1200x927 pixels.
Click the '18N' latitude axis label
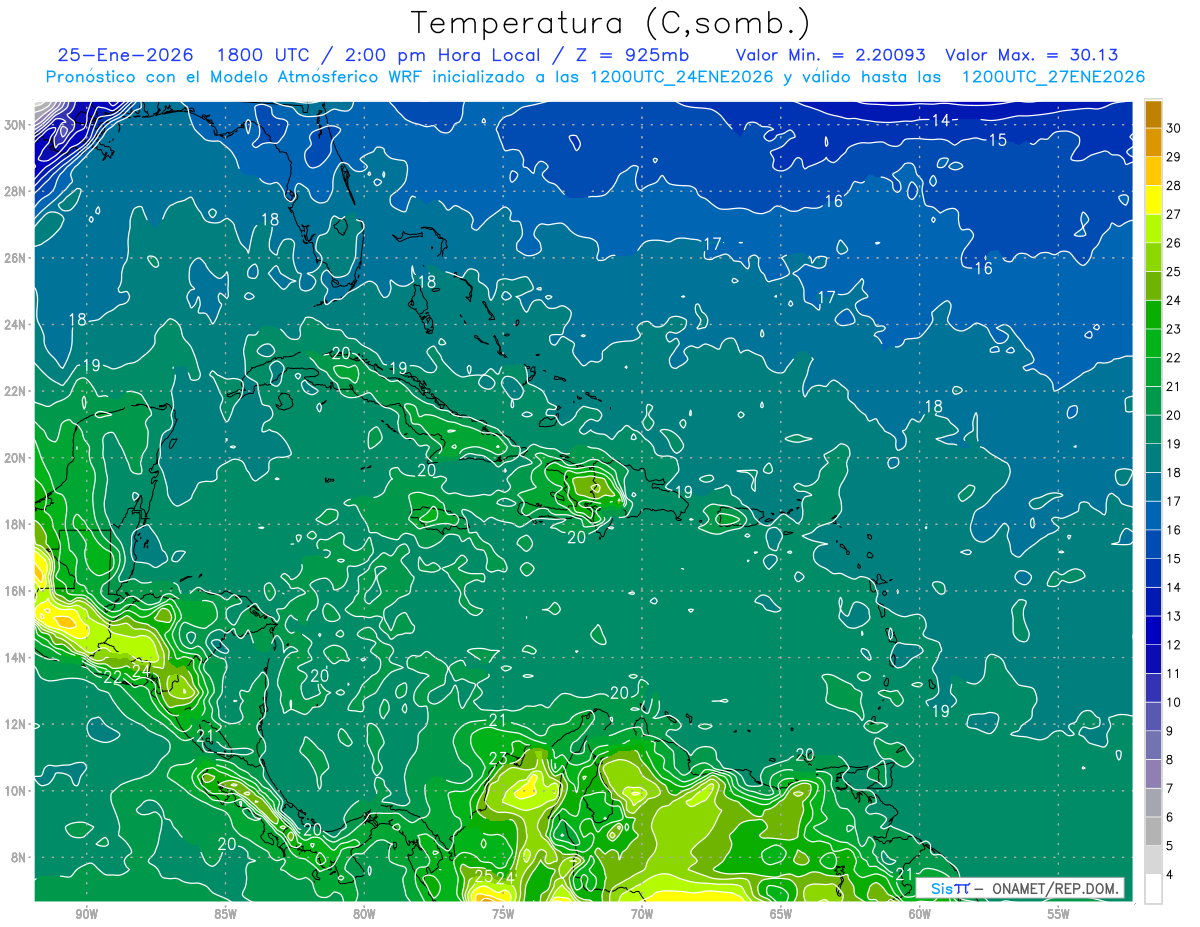point(16,524)
